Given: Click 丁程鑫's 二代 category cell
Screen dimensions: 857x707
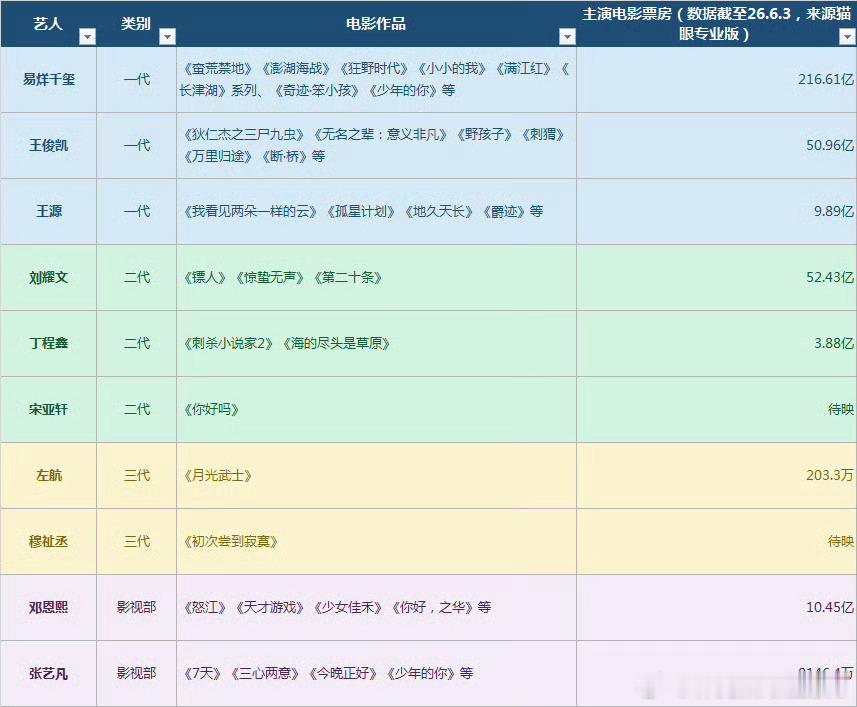Looking at the screenshot, I should [137, 344].
